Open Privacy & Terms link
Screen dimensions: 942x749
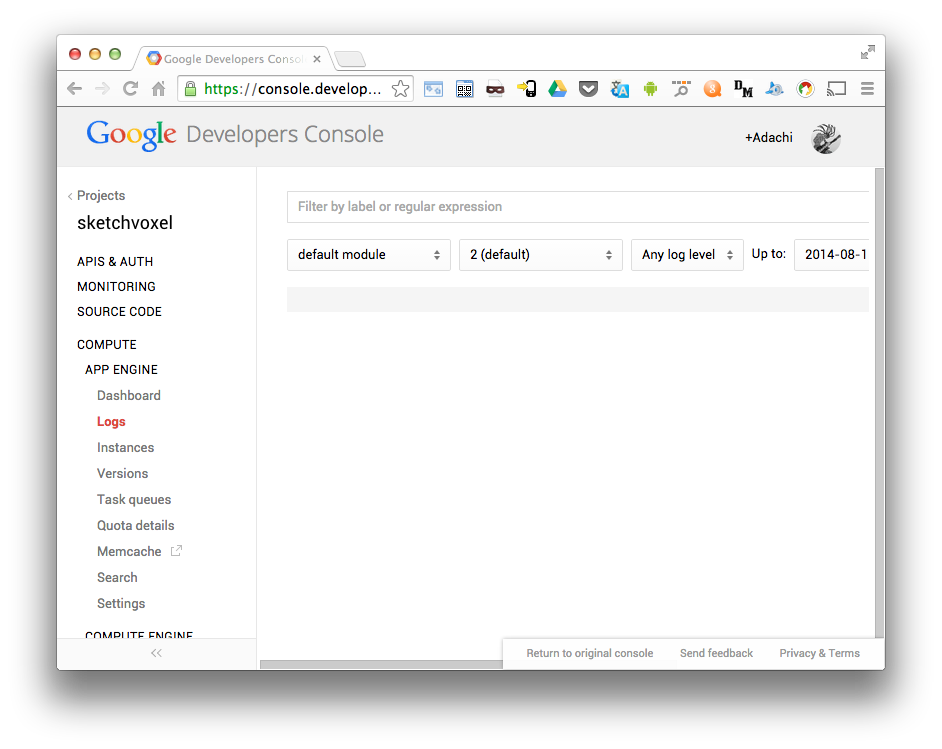tap(819, 653)
